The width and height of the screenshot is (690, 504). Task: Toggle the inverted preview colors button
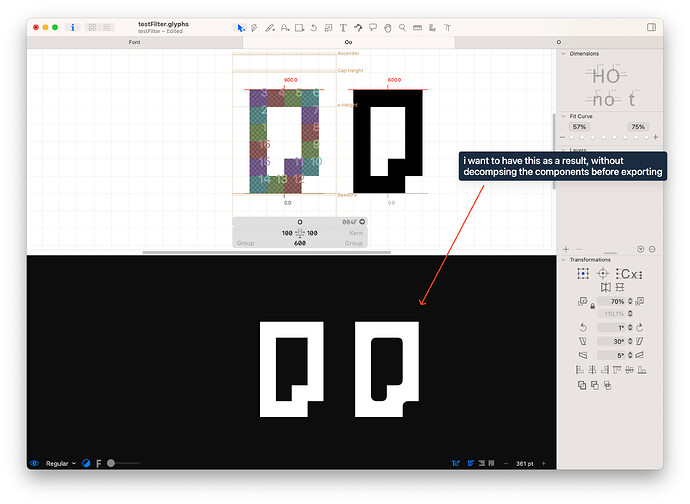[86, 463]
